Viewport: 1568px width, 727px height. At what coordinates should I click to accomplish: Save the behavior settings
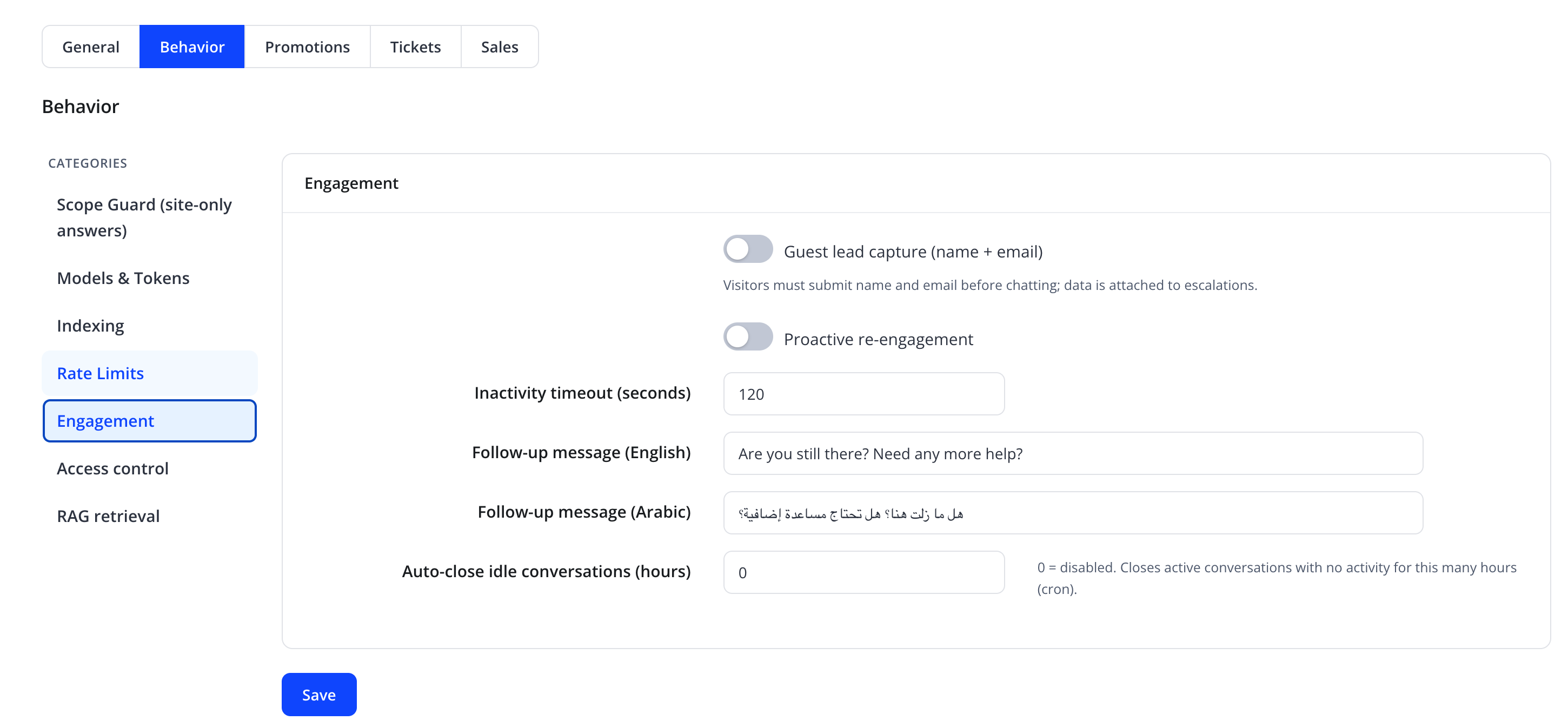click(x=319, y=695)
